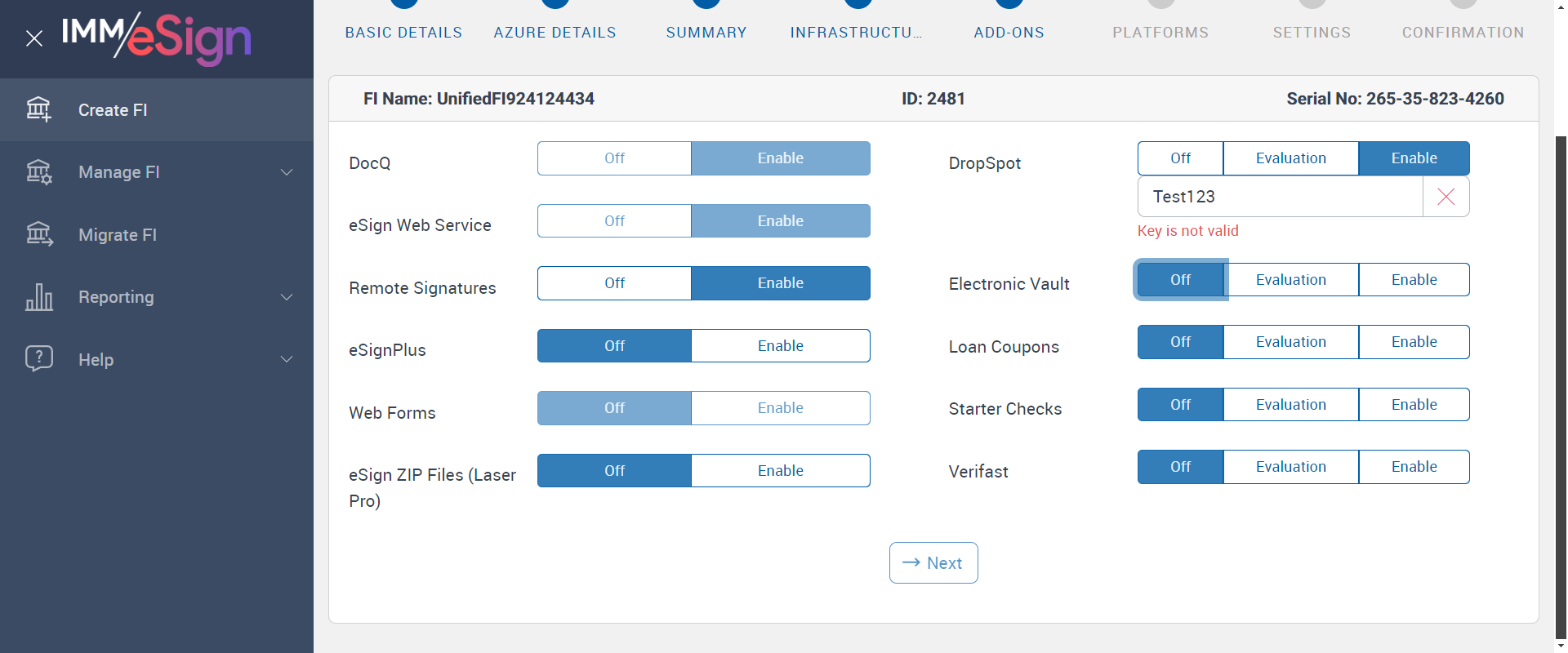
Task: Turn eSign ZIP Files (Laser Pro) Off
Action: click(x=614, y=471)
